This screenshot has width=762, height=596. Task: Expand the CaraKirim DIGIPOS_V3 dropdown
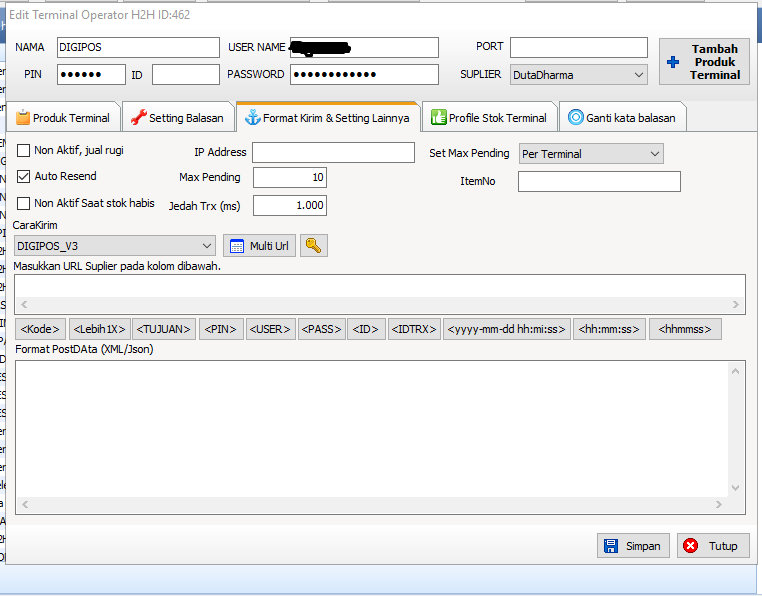207,246
